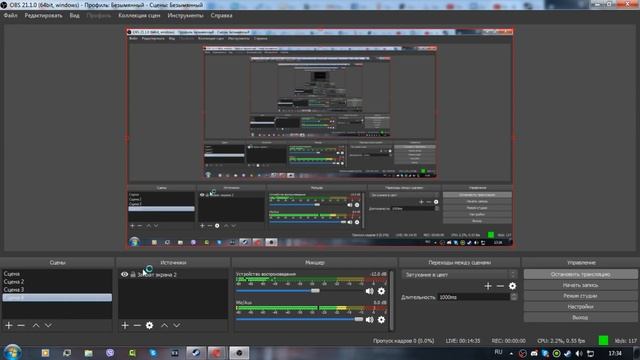Open the Инструменты menu
The image size is (640, 360).
pos(185,16)
